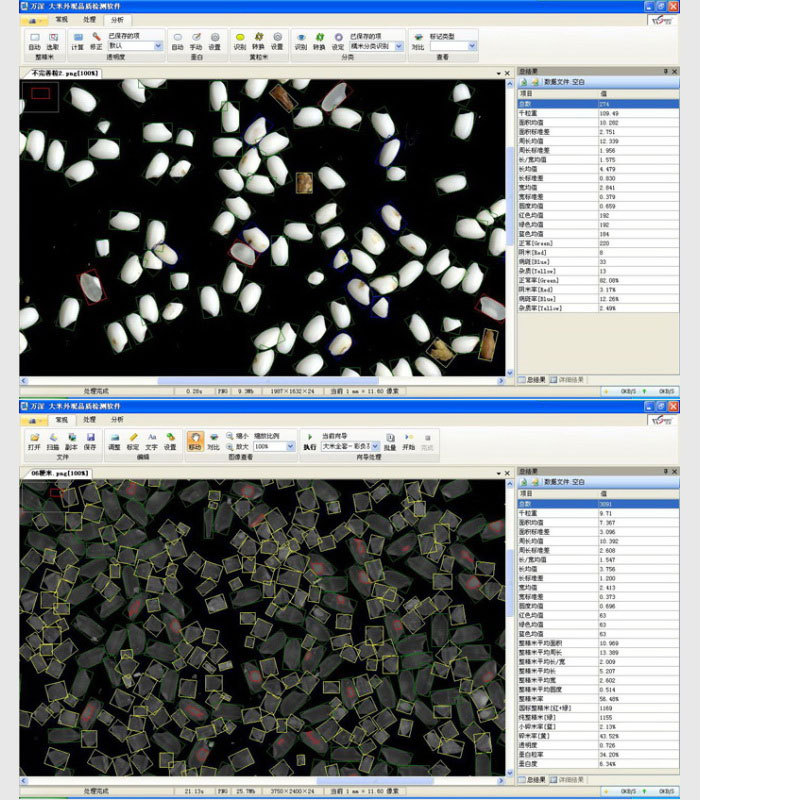Switch to 处理 tab in bottom window
The height and width of the screenshot is (800, 800).
[x=89, y=419]
